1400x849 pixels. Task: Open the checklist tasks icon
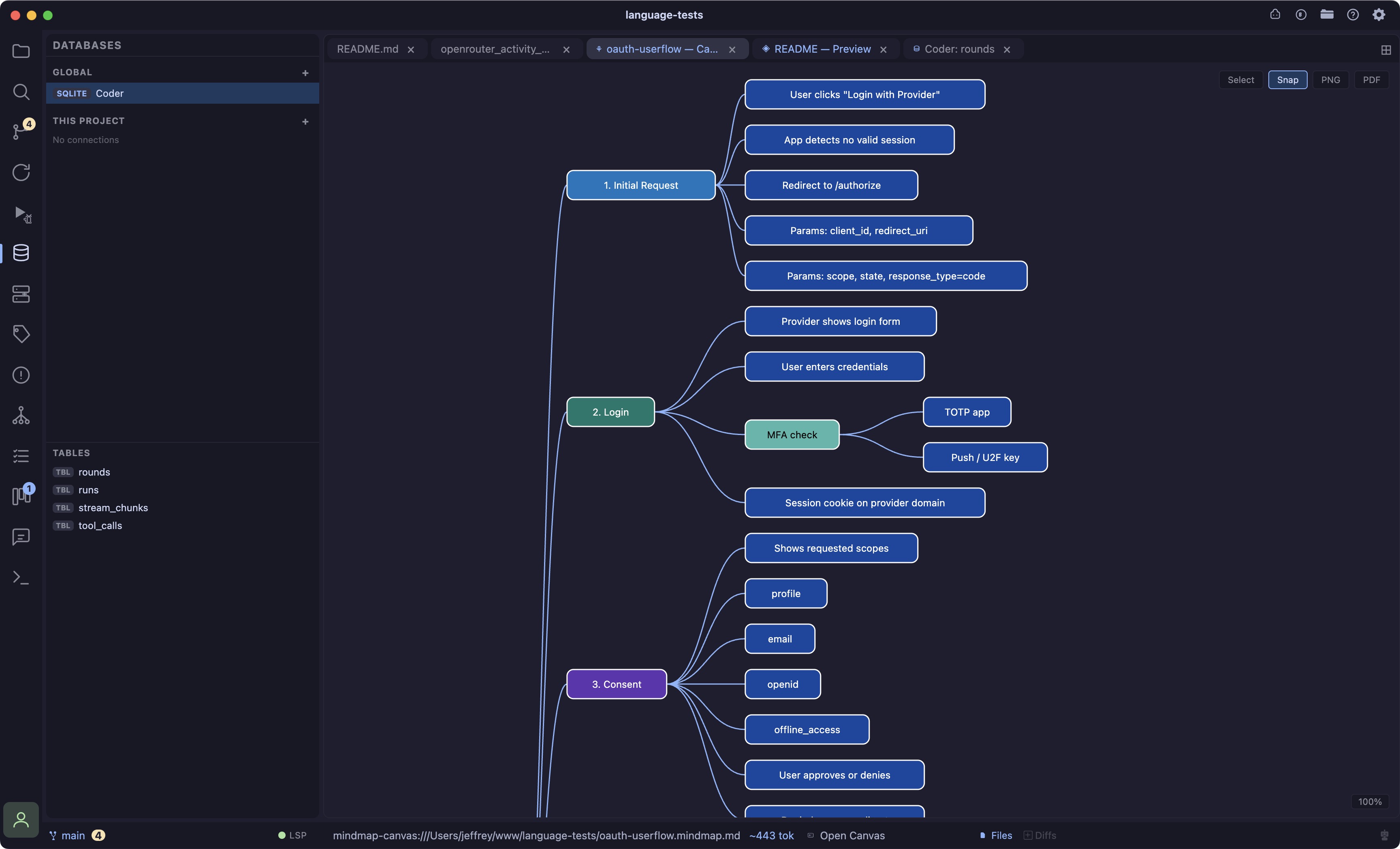click(21, 456)
